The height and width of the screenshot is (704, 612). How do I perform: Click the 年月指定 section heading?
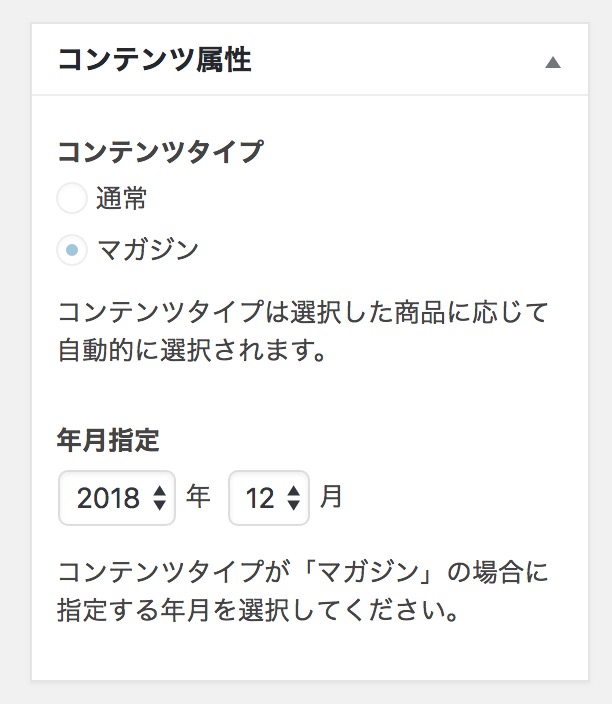point(109,439)
